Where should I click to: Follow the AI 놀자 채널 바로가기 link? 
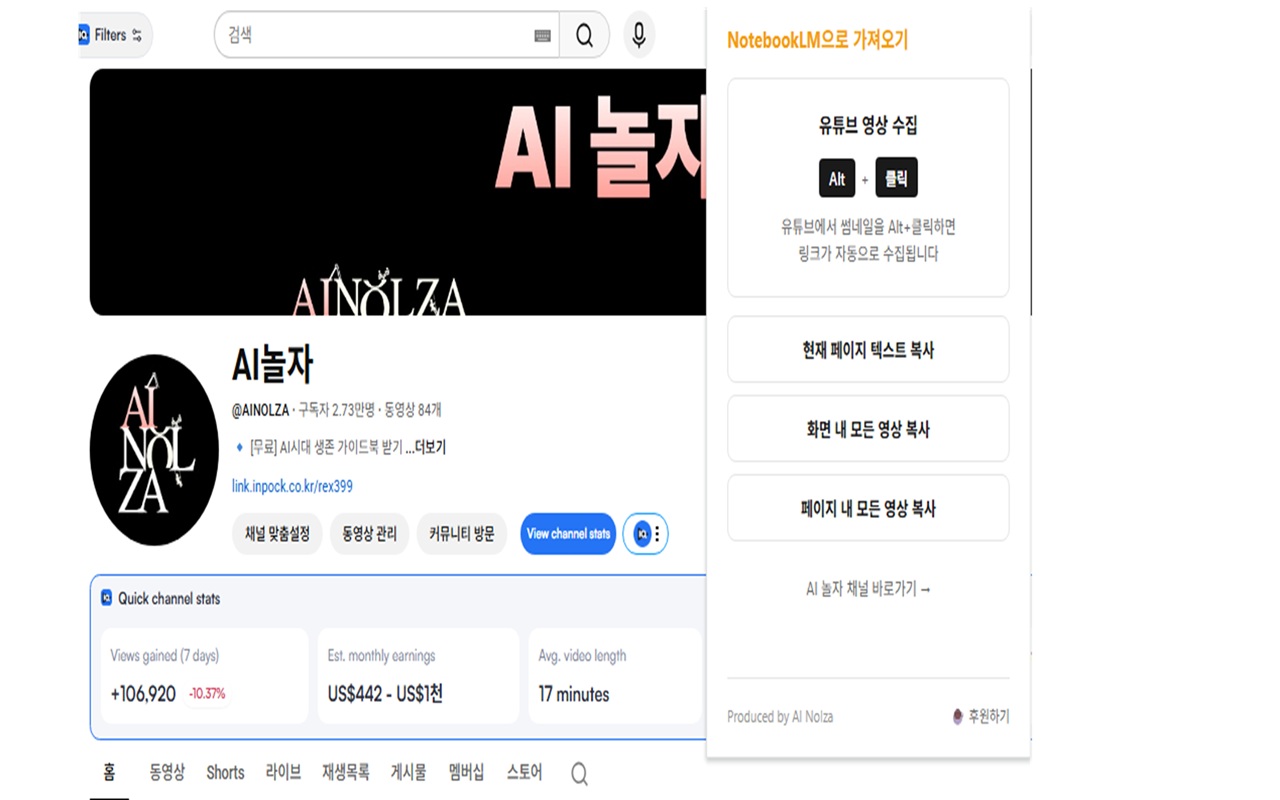[866, 589]
